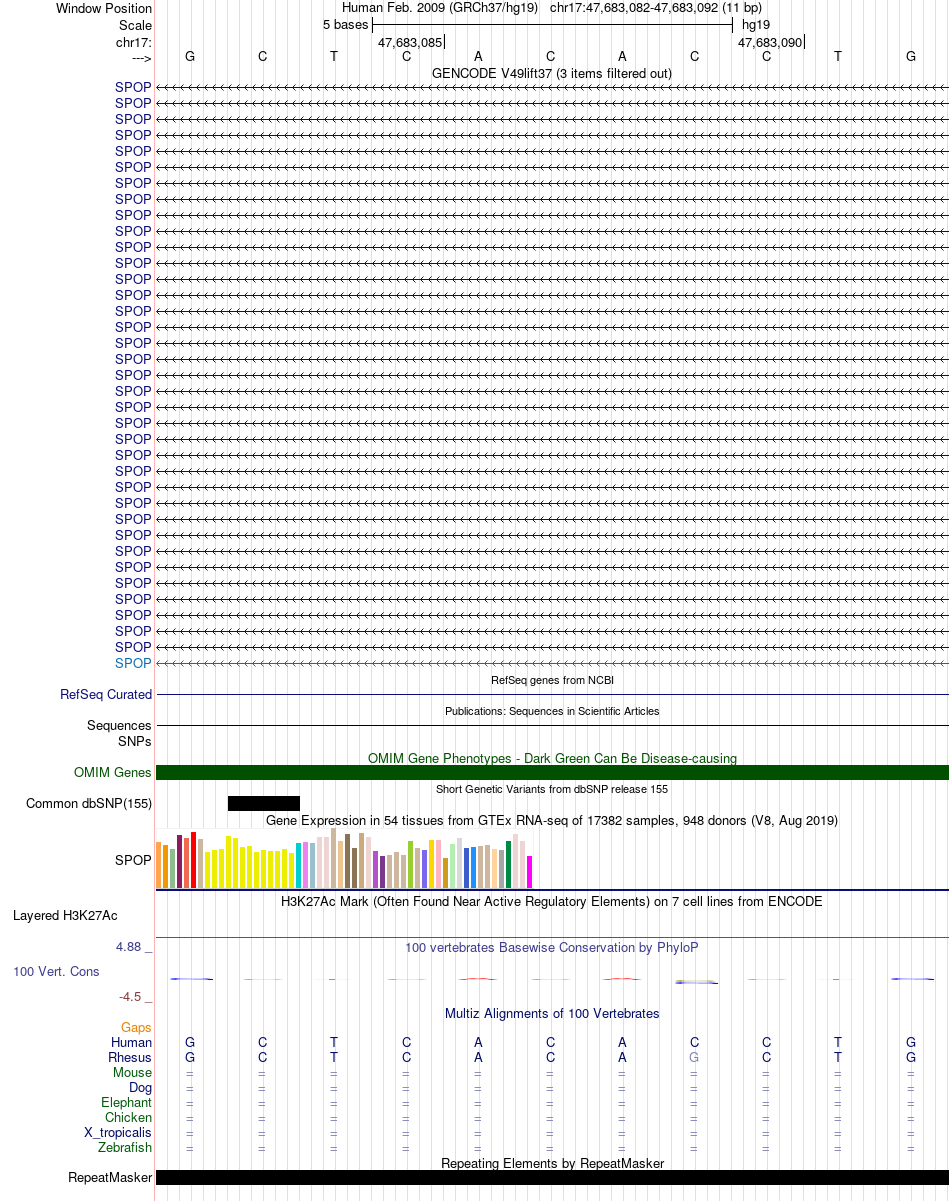Open the GTEx 'Gene Expression in 54 tissues' title
The image size is (950, 1201).
click(x=552, y=820)
